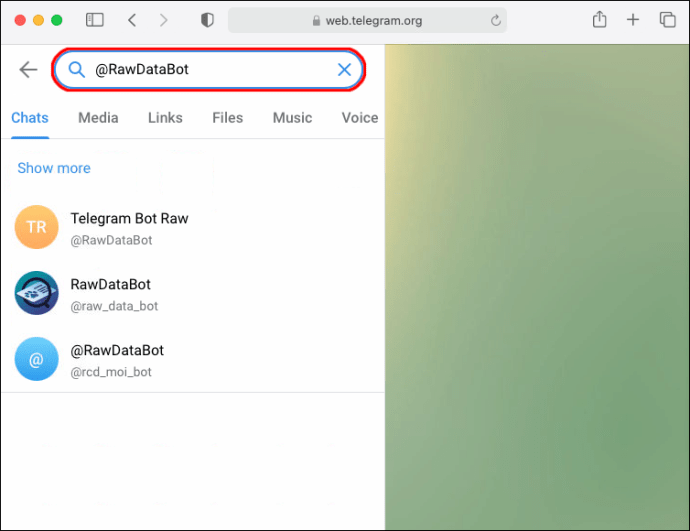
Task: Go forward a page in Safari
Action: [x=163, y=20]
